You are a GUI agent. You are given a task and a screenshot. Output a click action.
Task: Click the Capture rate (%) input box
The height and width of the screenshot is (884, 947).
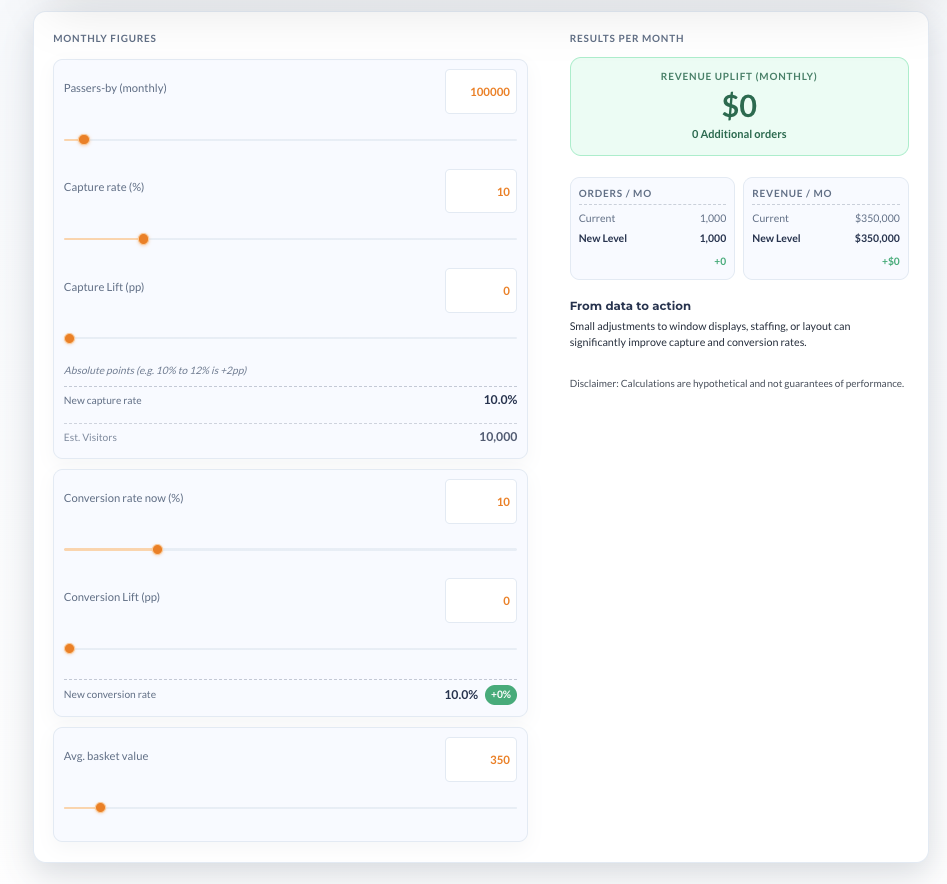click(480, 191)
